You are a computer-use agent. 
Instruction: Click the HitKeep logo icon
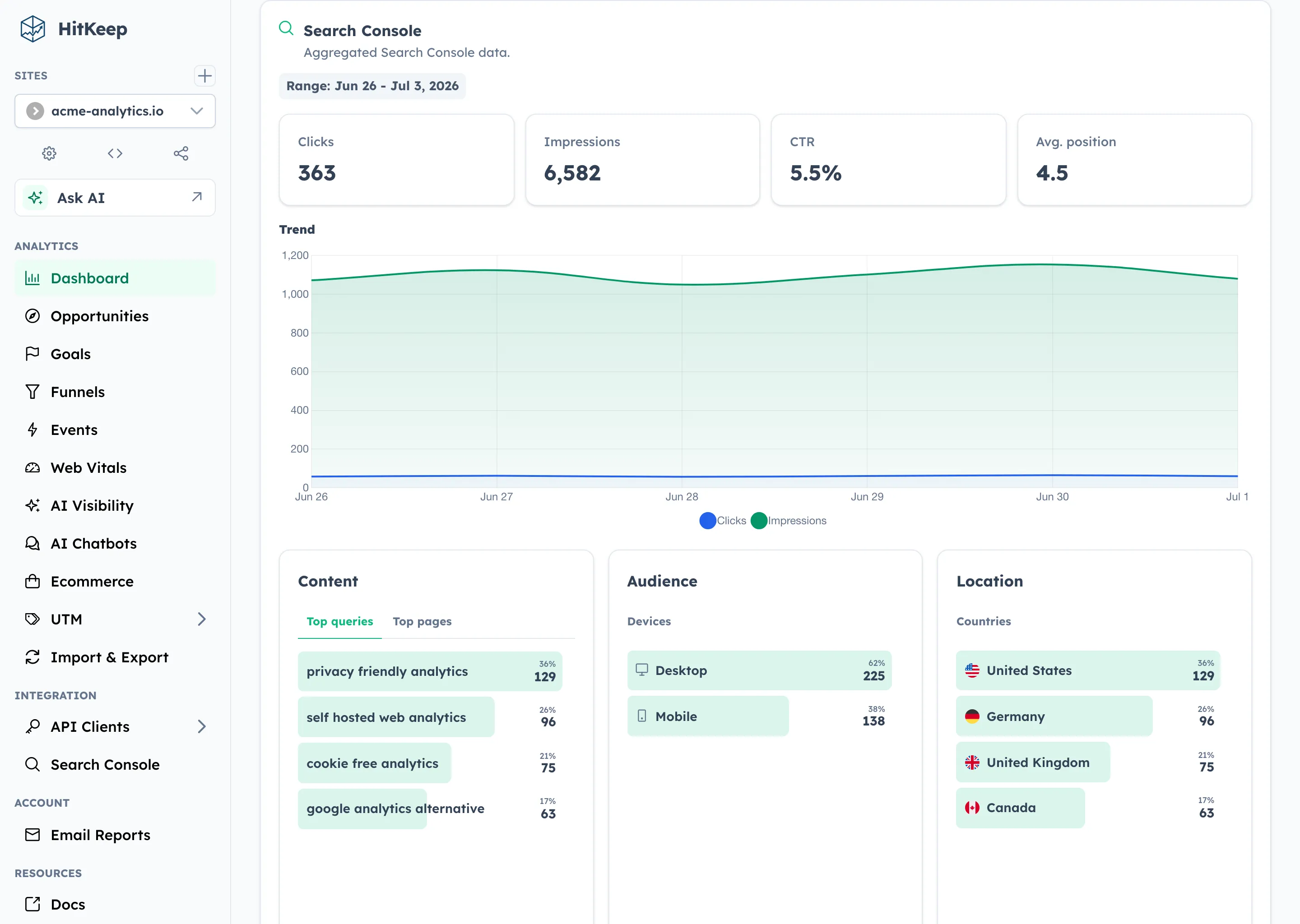pyautogui.click(x=32, y=28)
